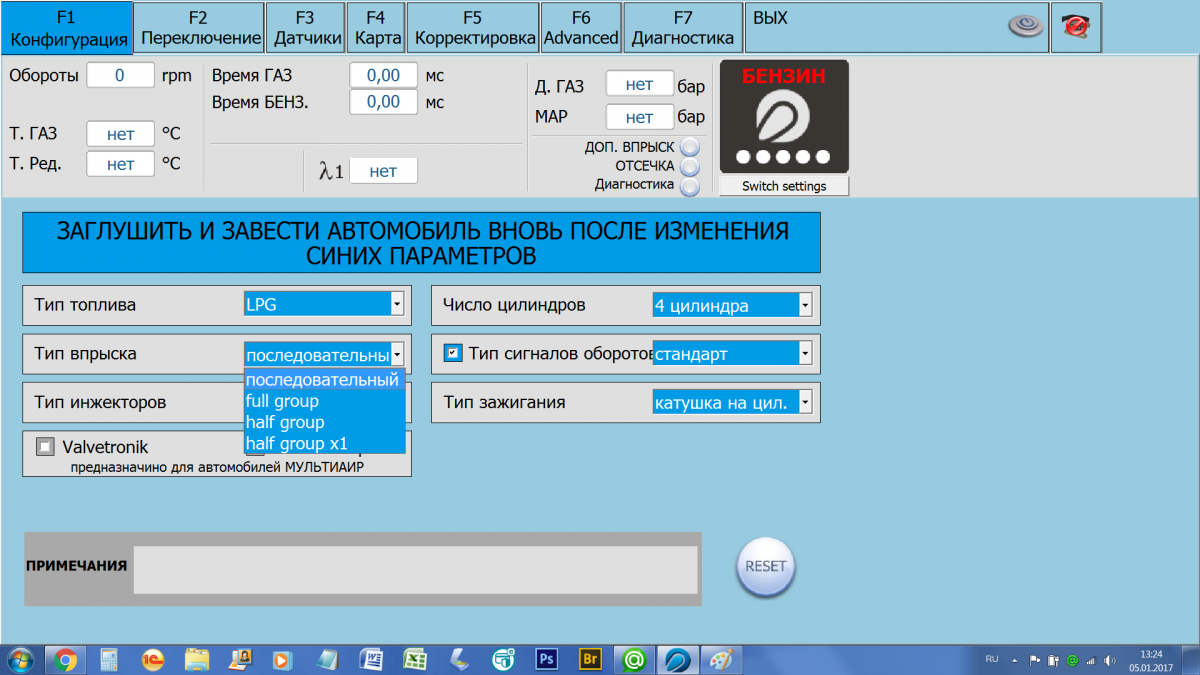Click the power icon in the ВЫХ tab

click(1025, 28)
